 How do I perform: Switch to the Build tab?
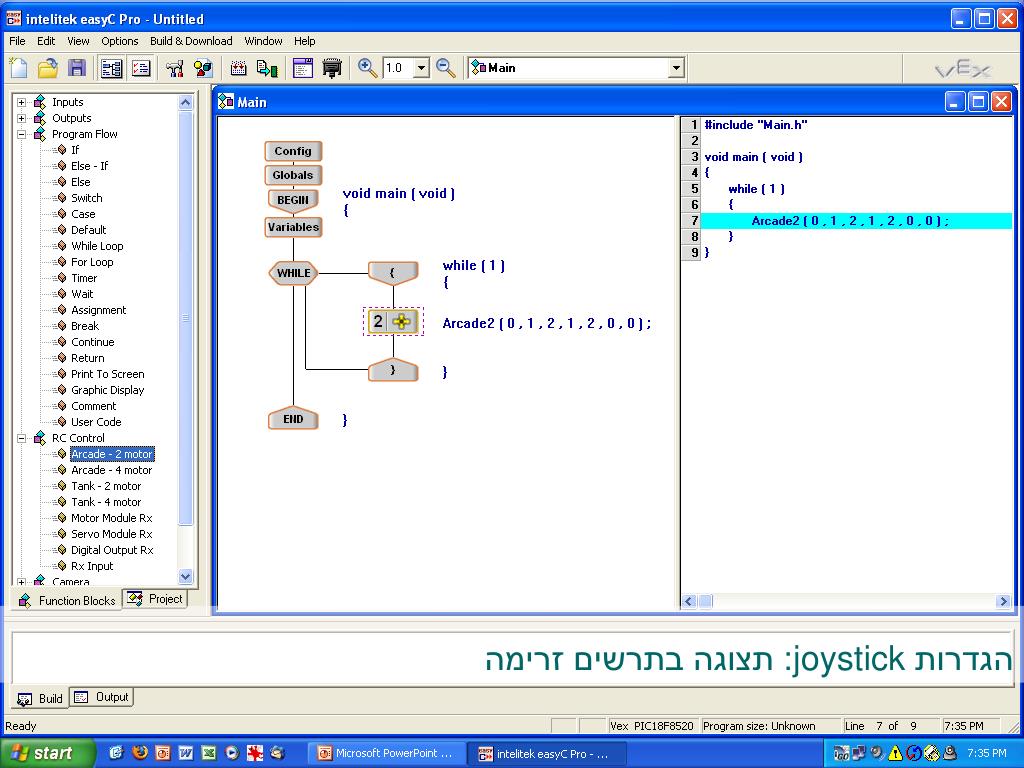(40, 699)
